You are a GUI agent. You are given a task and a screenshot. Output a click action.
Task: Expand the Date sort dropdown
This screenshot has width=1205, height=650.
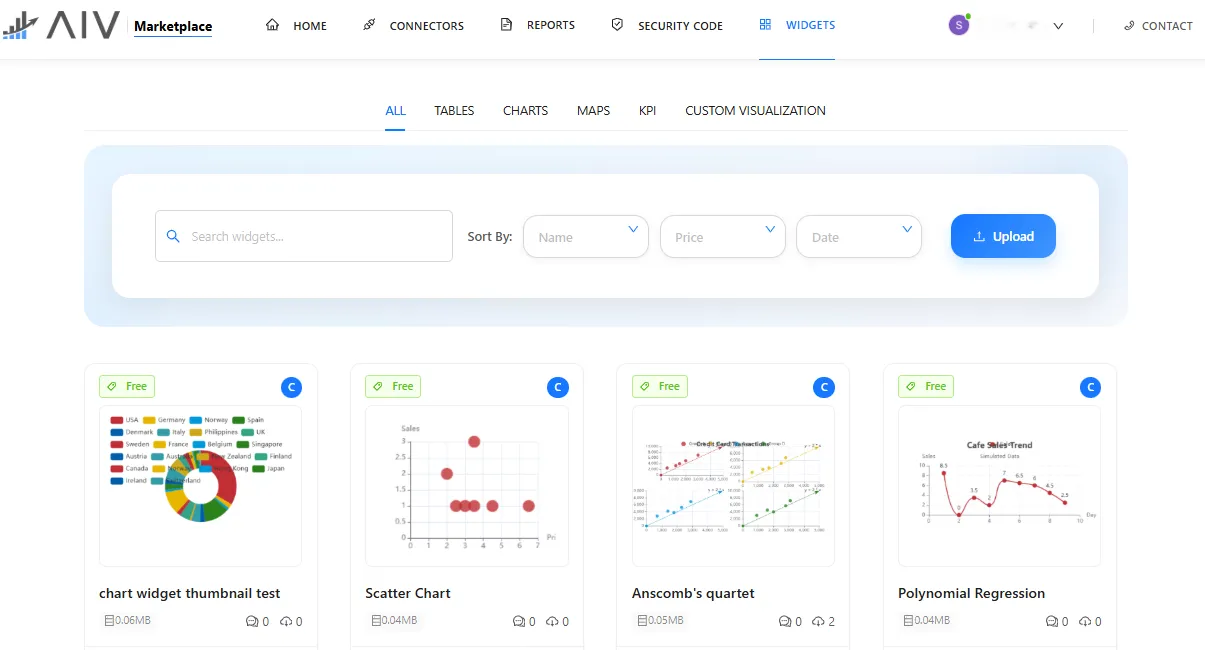pos(858,237)
